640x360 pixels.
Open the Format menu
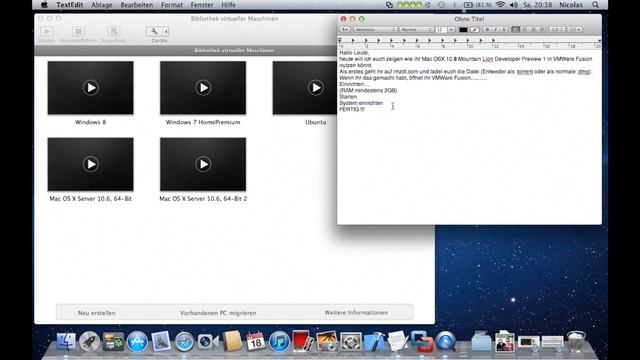(x=171, y=5)
